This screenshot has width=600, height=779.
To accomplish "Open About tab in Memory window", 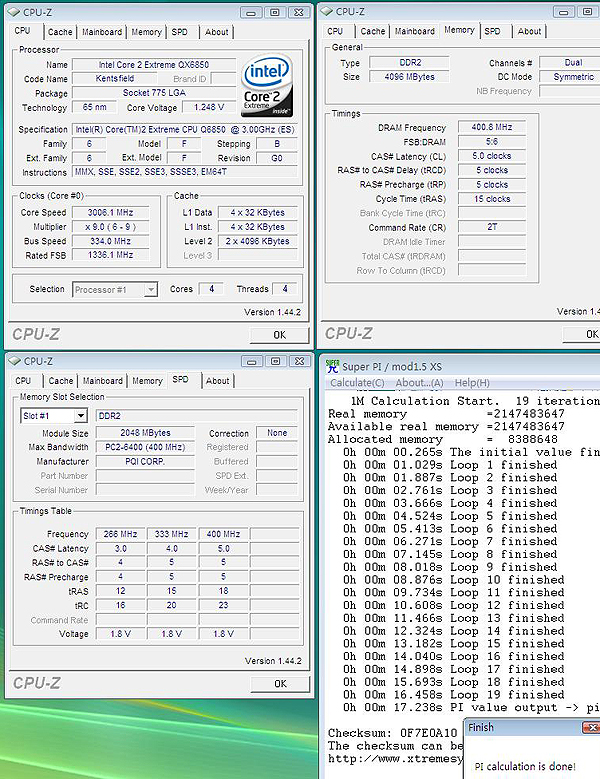I will point(529,31).
